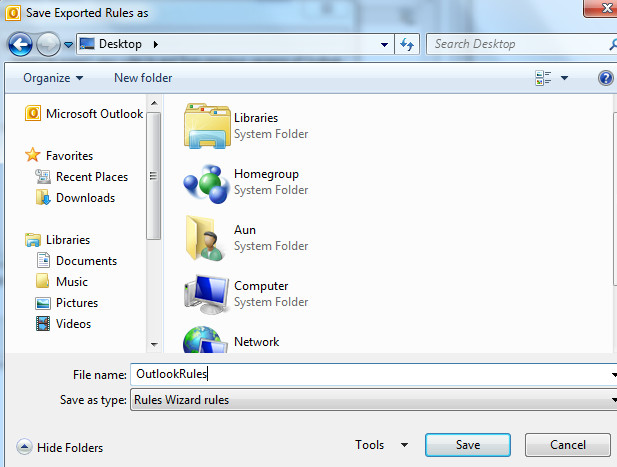Viewport: 617px width, 467px height.
Task: Click the Music folder icon
Action: click(x=42, y=281)
